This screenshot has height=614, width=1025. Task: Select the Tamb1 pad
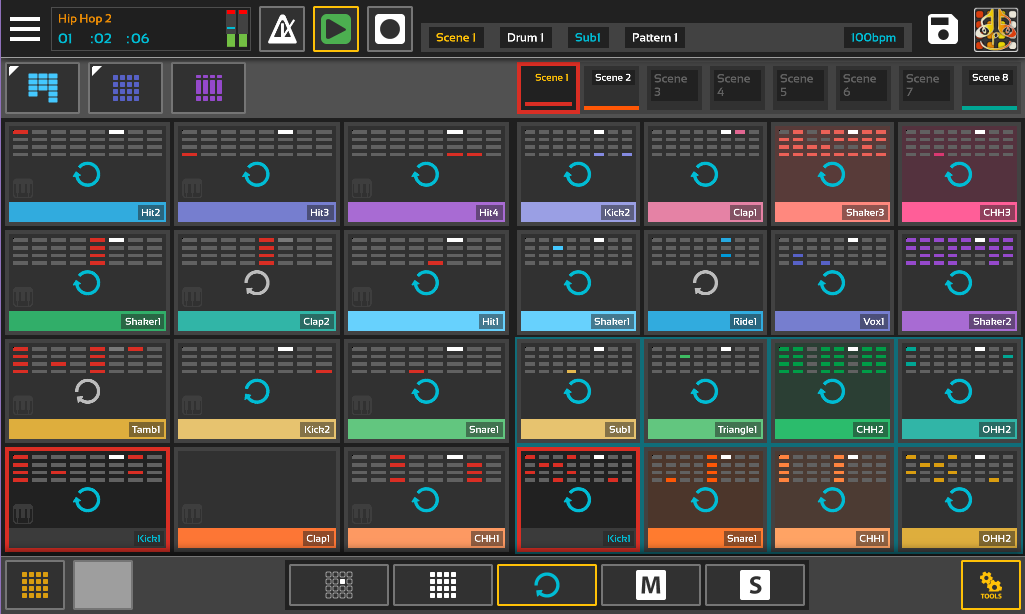pos(87,392)
